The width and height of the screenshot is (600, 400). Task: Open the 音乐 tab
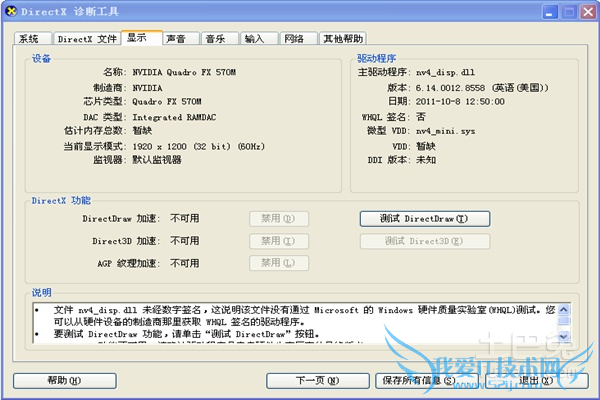[220, 39]
